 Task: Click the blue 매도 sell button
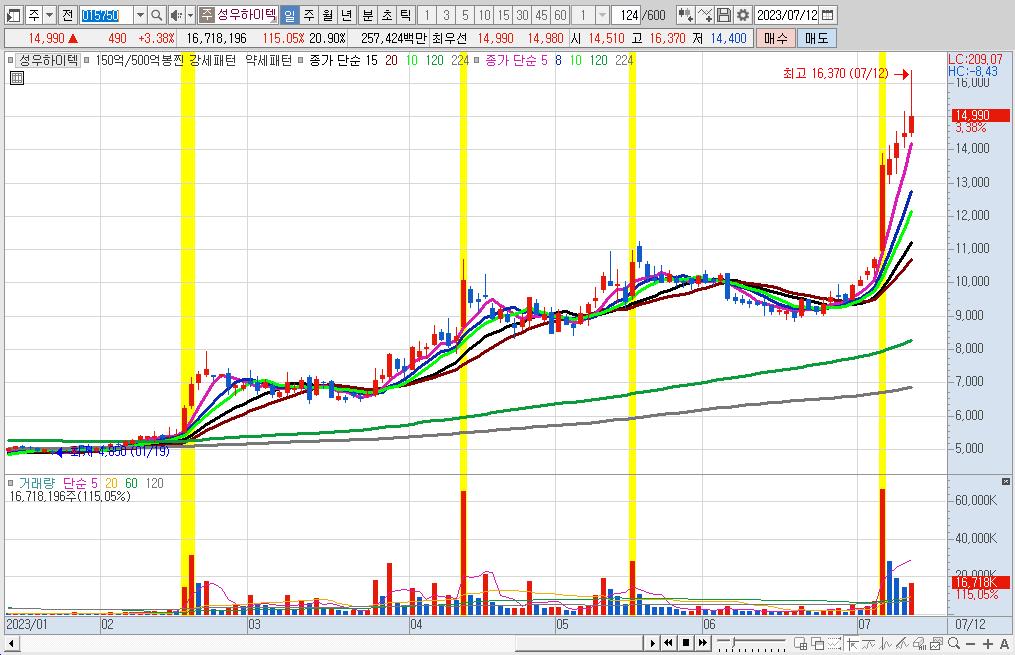[x=816, y=38]
